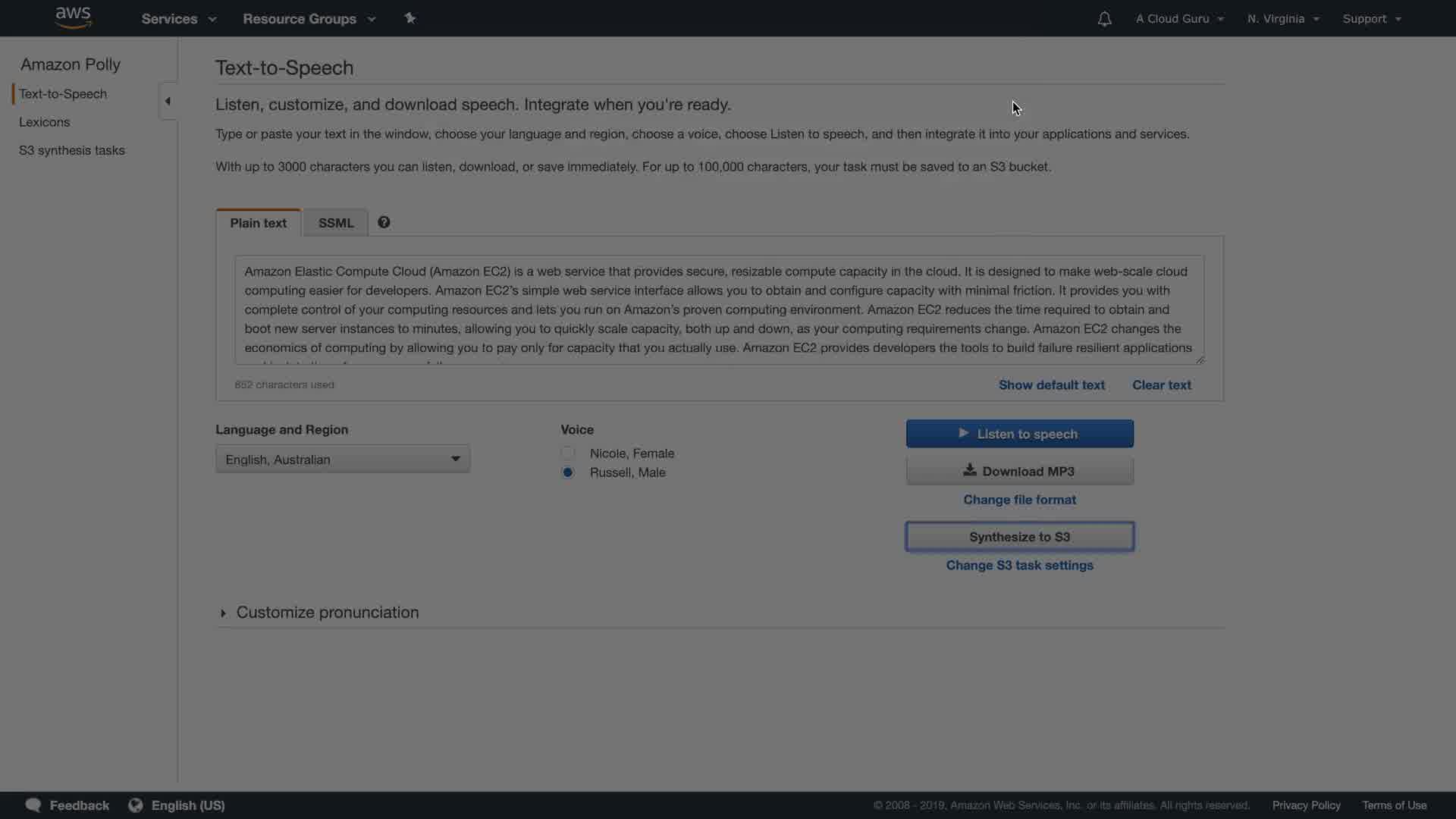Screen dimensions: 1456x819
Task: Open the notifications bell
Action: click(1104, 19)
